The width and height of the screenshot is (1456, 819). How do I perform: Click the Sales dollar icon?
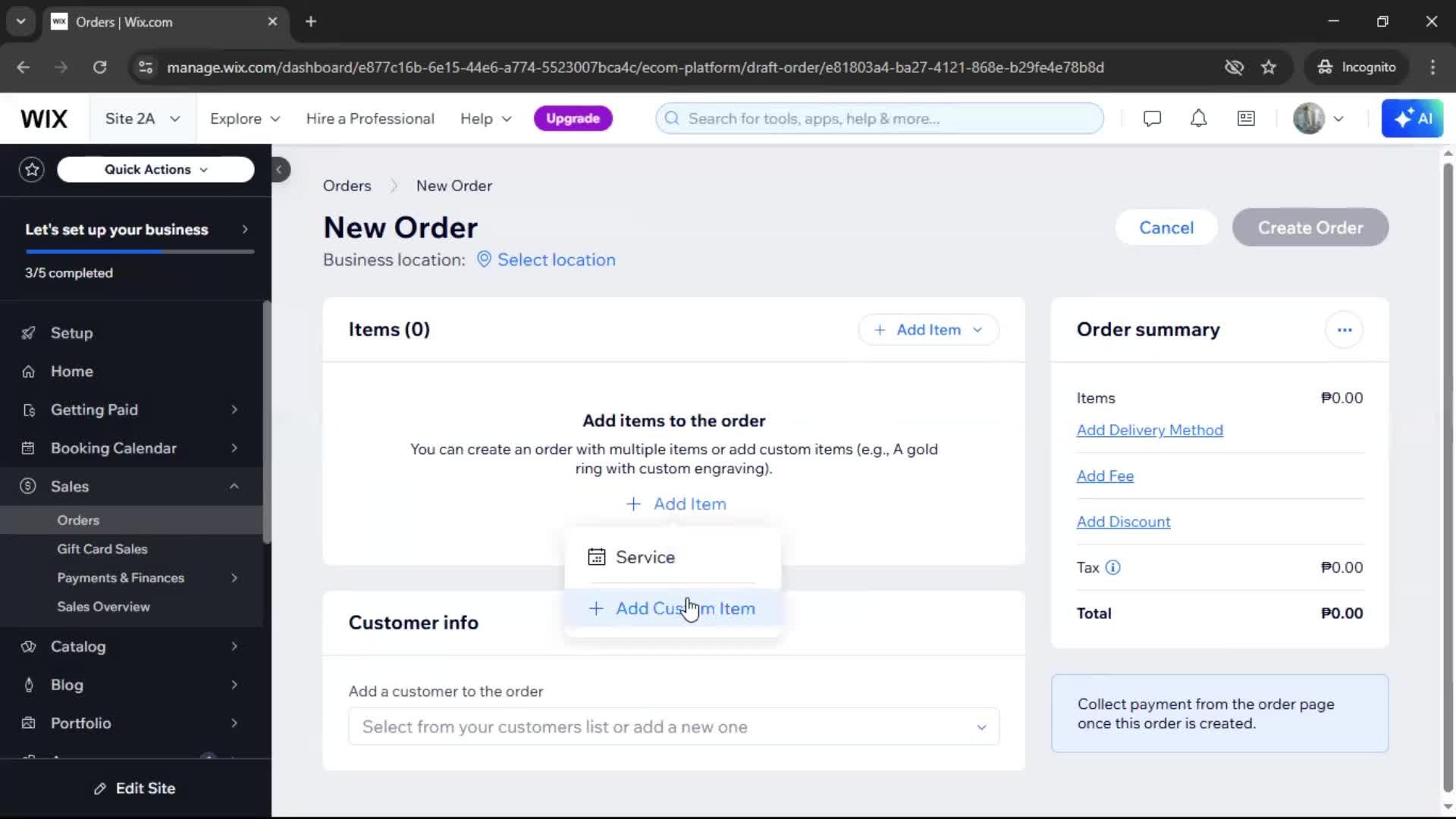coord(28,486)
